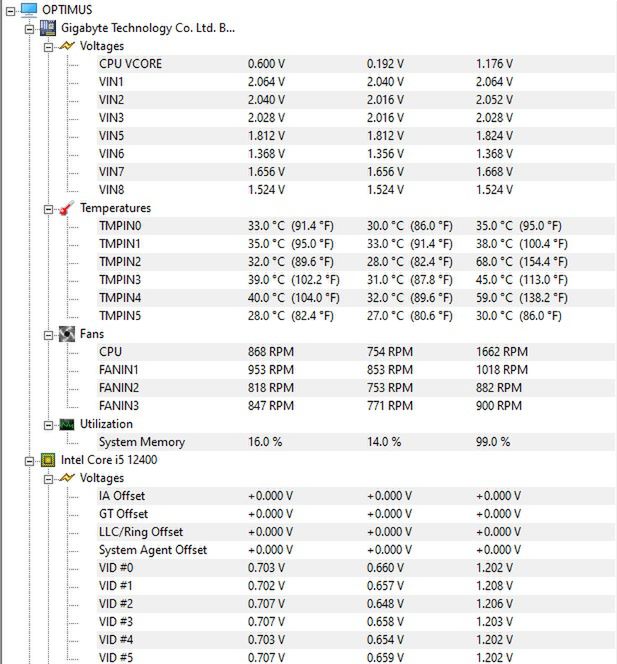This screenshot has width=617, height=664.
Task: Click System Memory max value 99.0 %
Action: click(x=493, y=442)
